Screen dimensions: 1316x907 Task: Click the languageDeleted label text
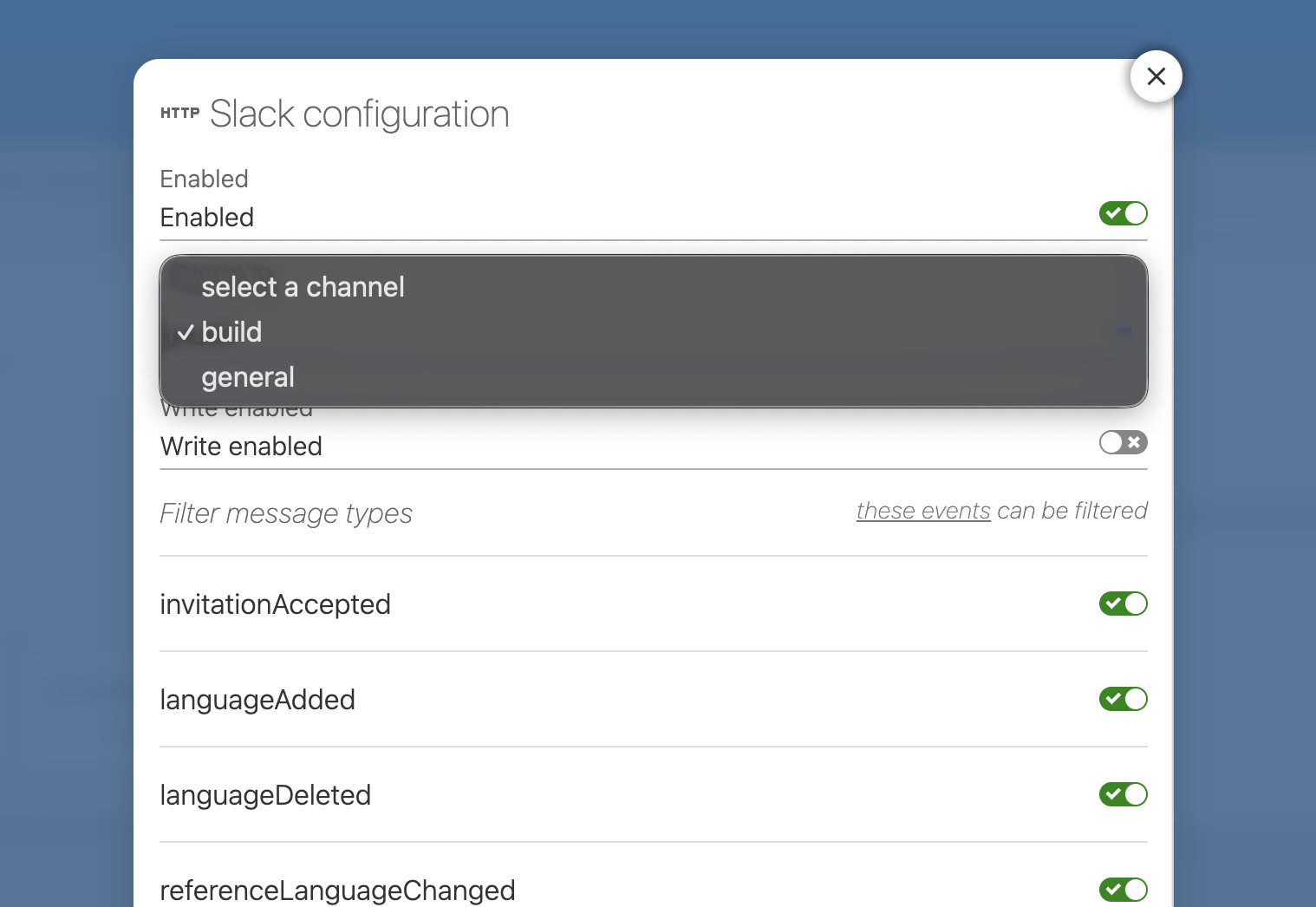pos(265,795)
